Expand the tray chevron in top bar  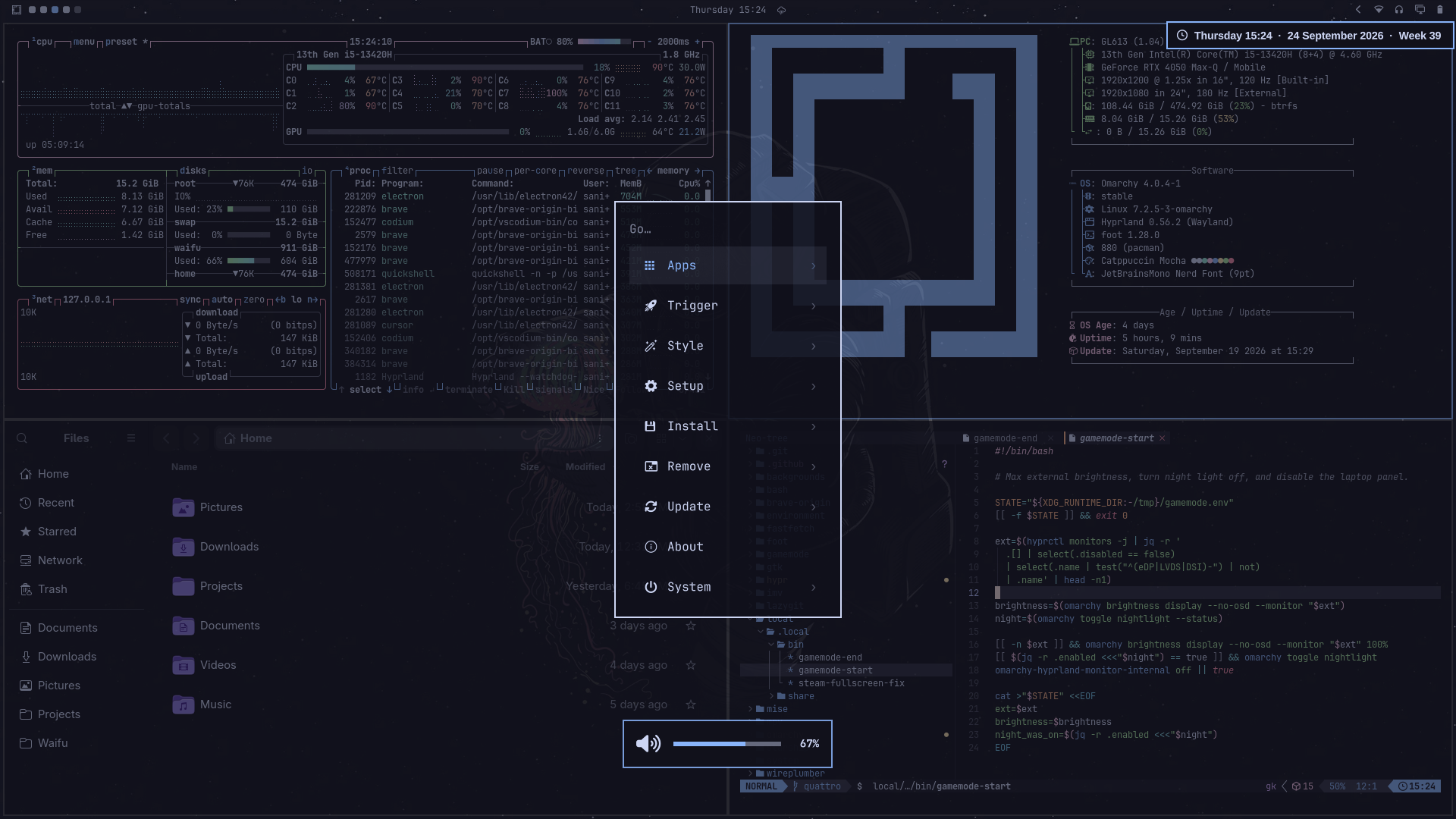1358,10
